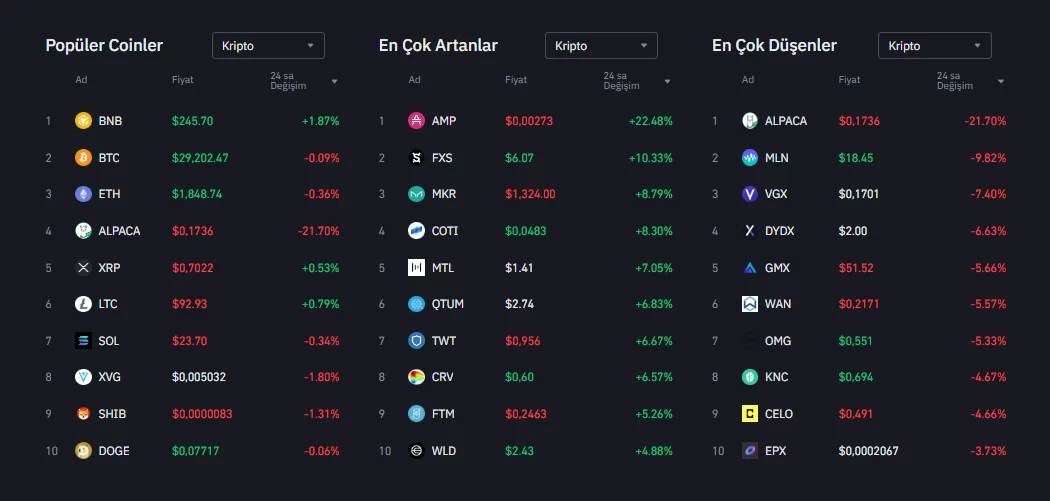Open the Kripto dropdown under En Çok Artanlar

(601, 45)
